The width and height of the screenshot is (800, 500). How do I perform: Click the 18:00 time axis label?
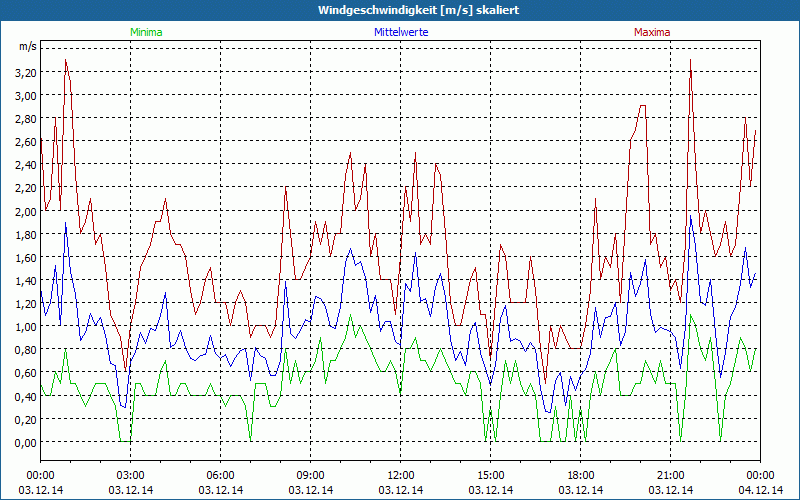click(x=580, y=475)
